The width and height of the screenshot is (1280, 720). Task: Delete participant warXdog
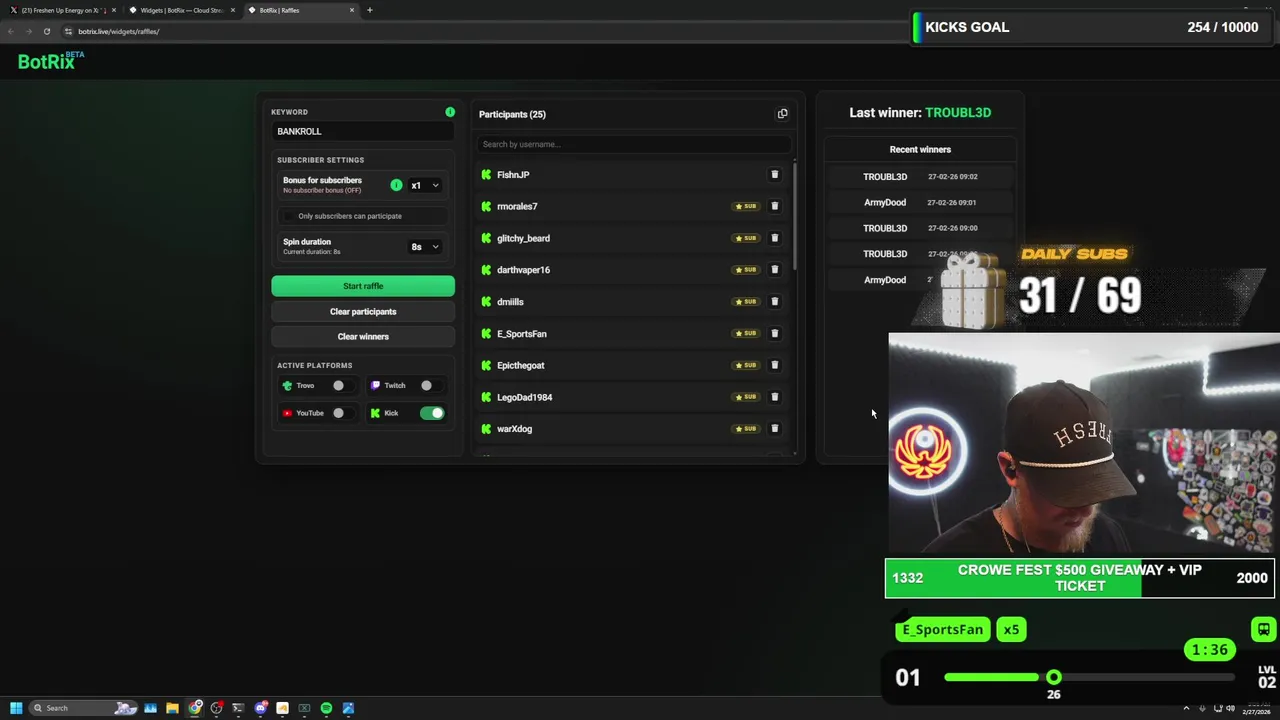tap(774, 428)
